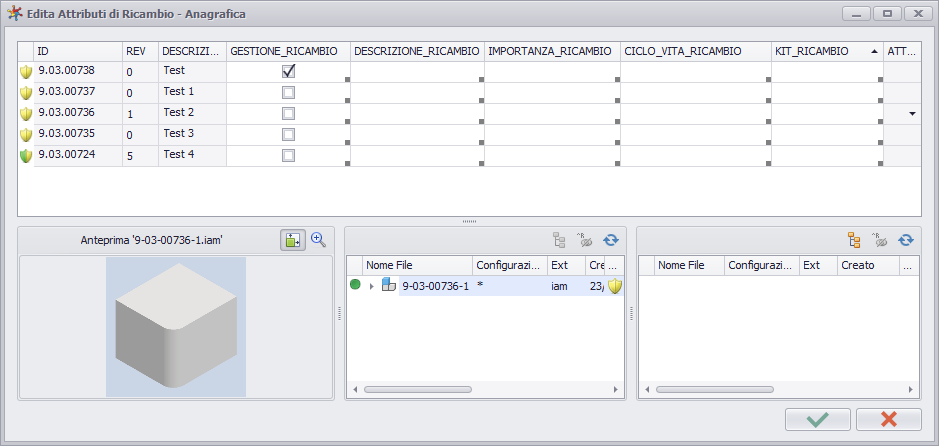
Task: Click IMPORTANZA_RICAMBIO cell for row Test 1
Action: [552, 93]
